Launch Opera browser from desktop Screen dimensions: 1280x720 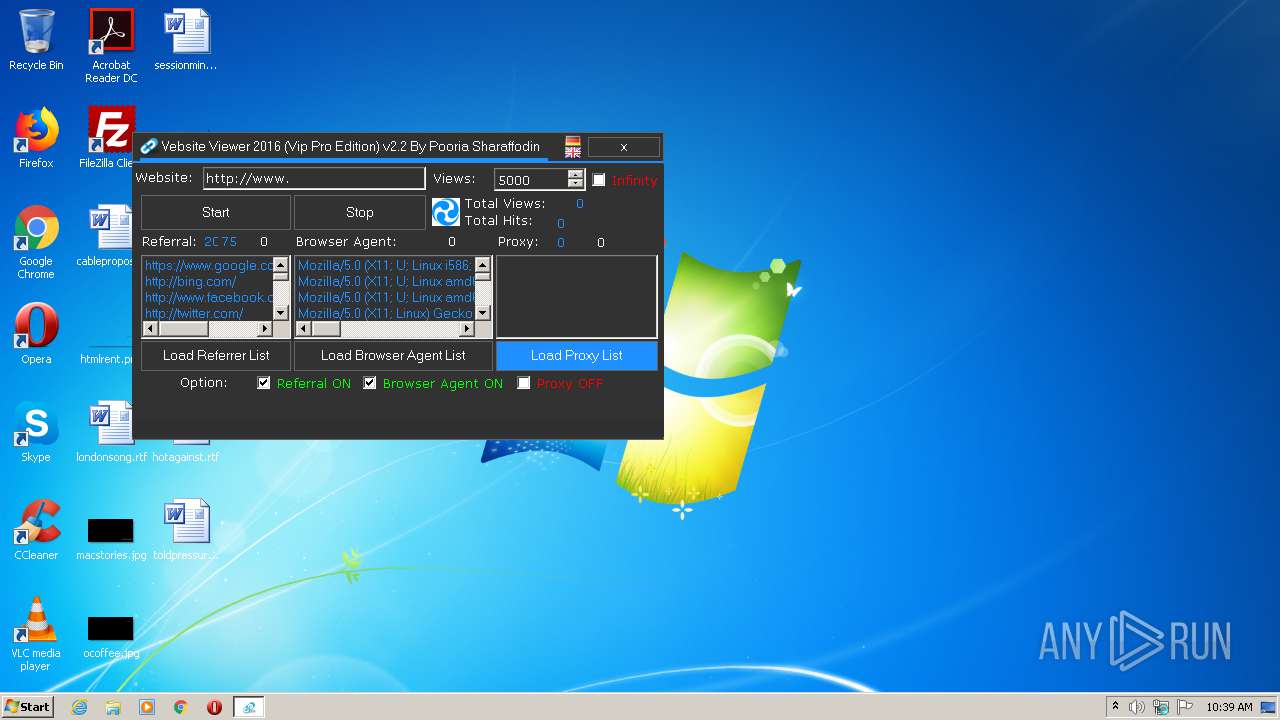pyautogui.click(x=36, y=334)
